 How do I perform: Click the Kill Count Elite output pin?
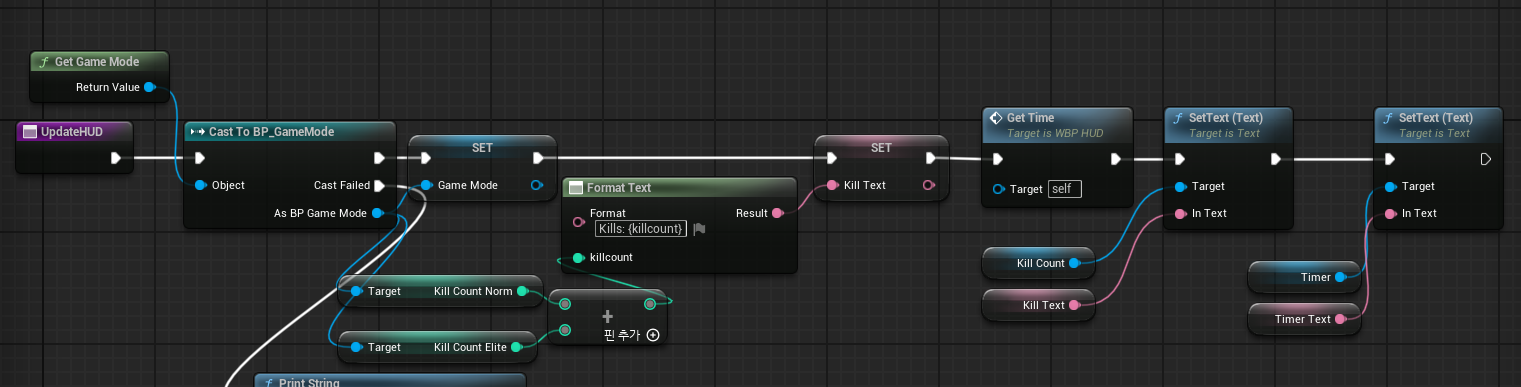point(517,347)
